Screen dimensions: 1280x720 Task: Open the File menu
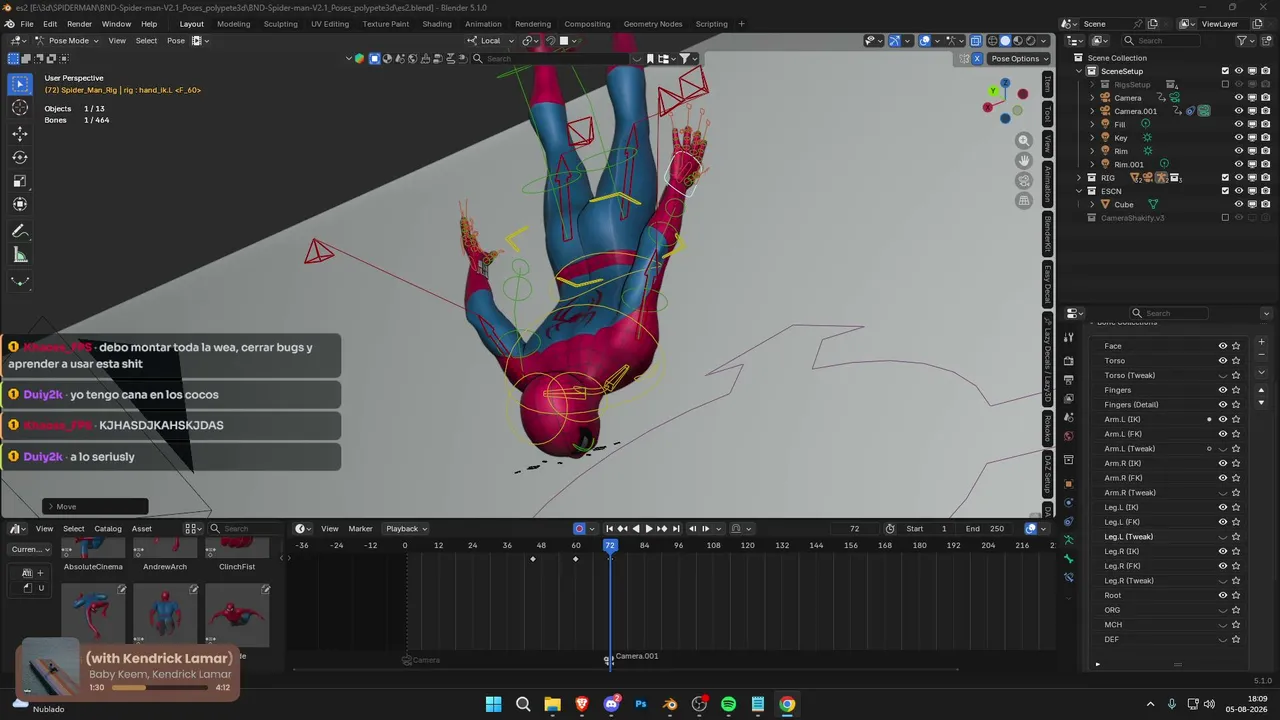click(27, 24)
